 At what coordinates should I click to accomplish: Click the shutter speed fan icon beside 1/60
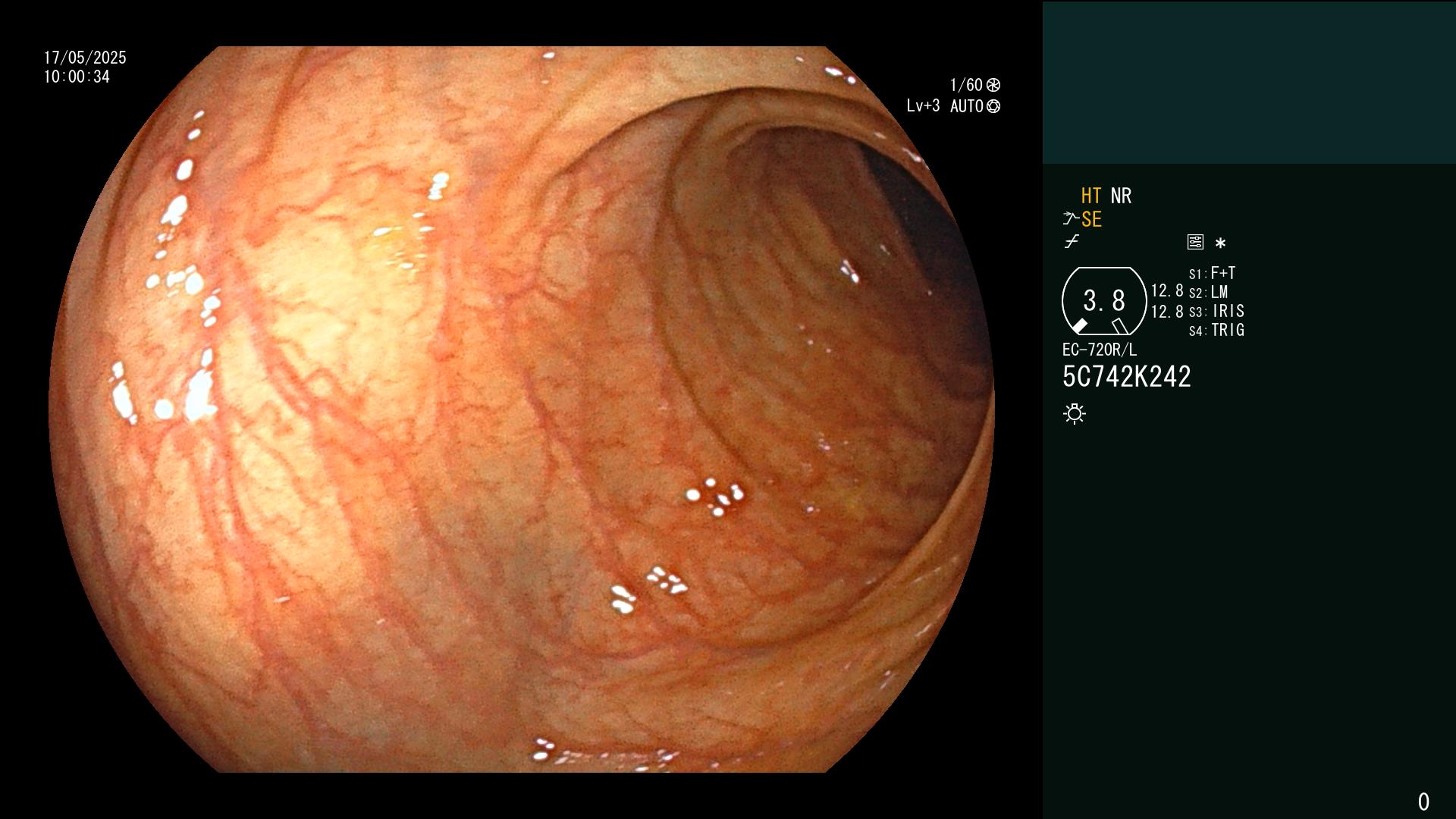[x=993, y=85]
